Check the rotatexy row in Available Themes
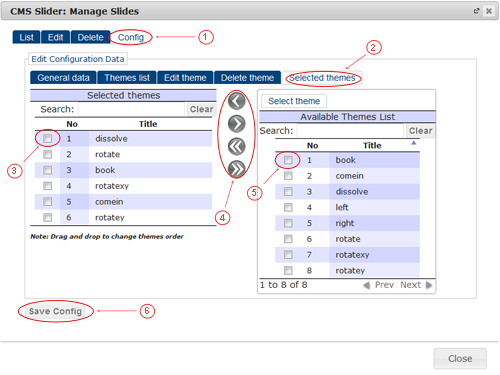The image size is (500, 375). [x=288, y=255]
